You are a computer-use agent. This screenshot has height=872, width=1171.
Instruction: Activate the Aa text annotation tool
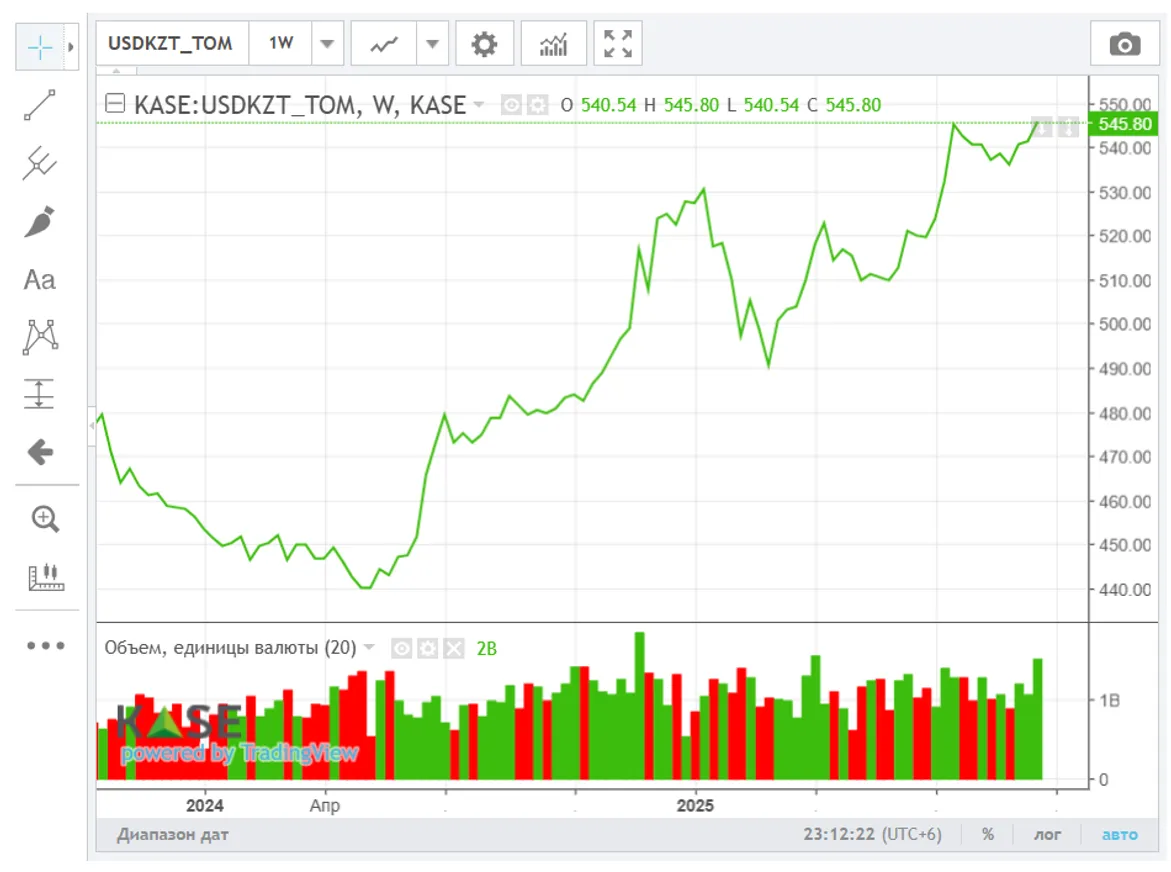pyautogui.click(x=40, y=280)
